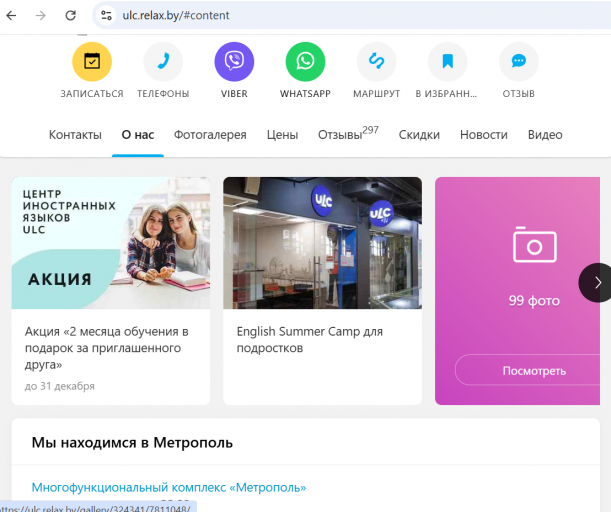The image size is (611, 512).
Task: Click the МАРШРУТ label text
Action: pyautogui.click(x=376, y=94)
